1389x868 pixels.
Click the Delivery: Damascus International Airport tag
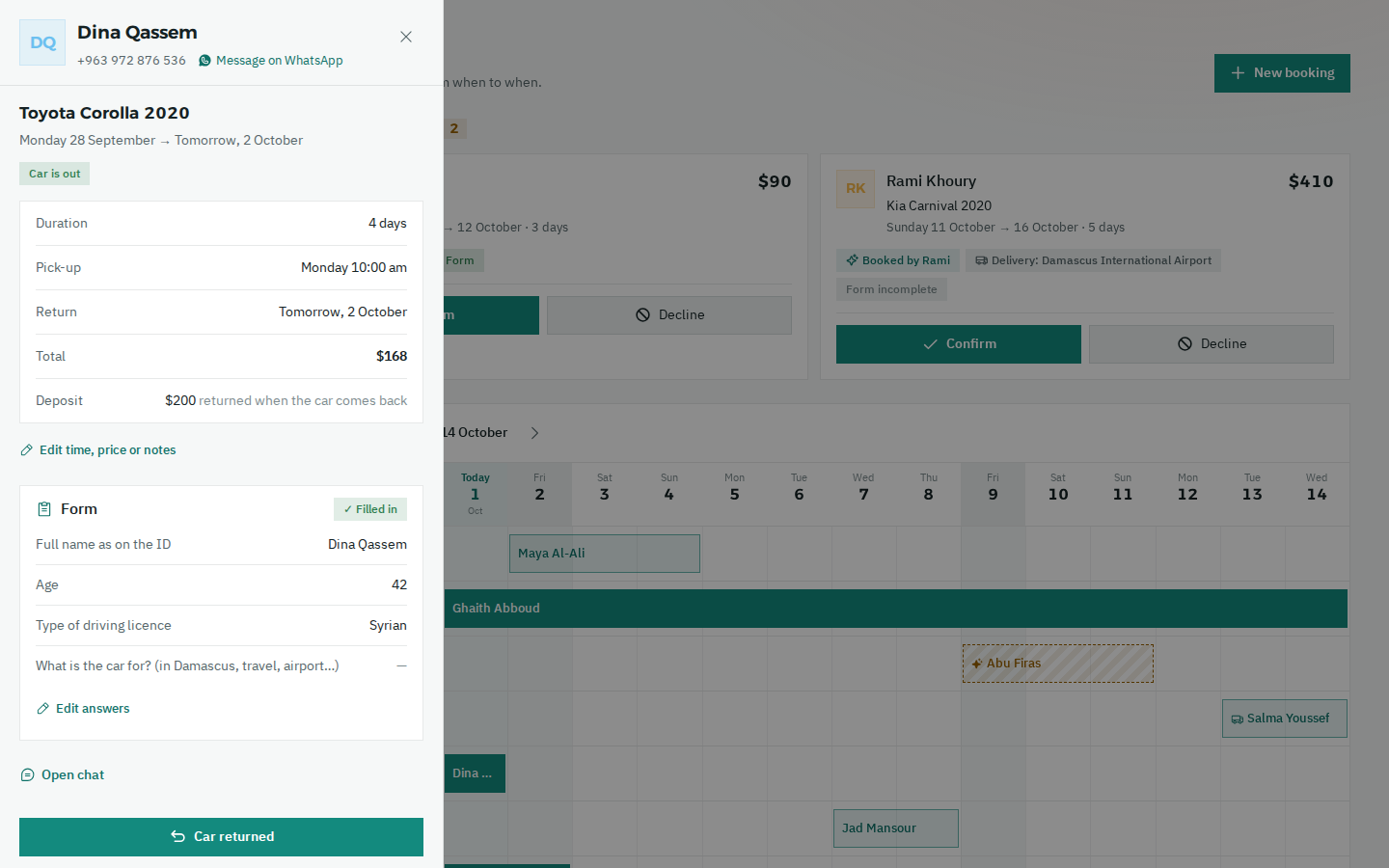pyautogui.click(x=1093, y=260)
